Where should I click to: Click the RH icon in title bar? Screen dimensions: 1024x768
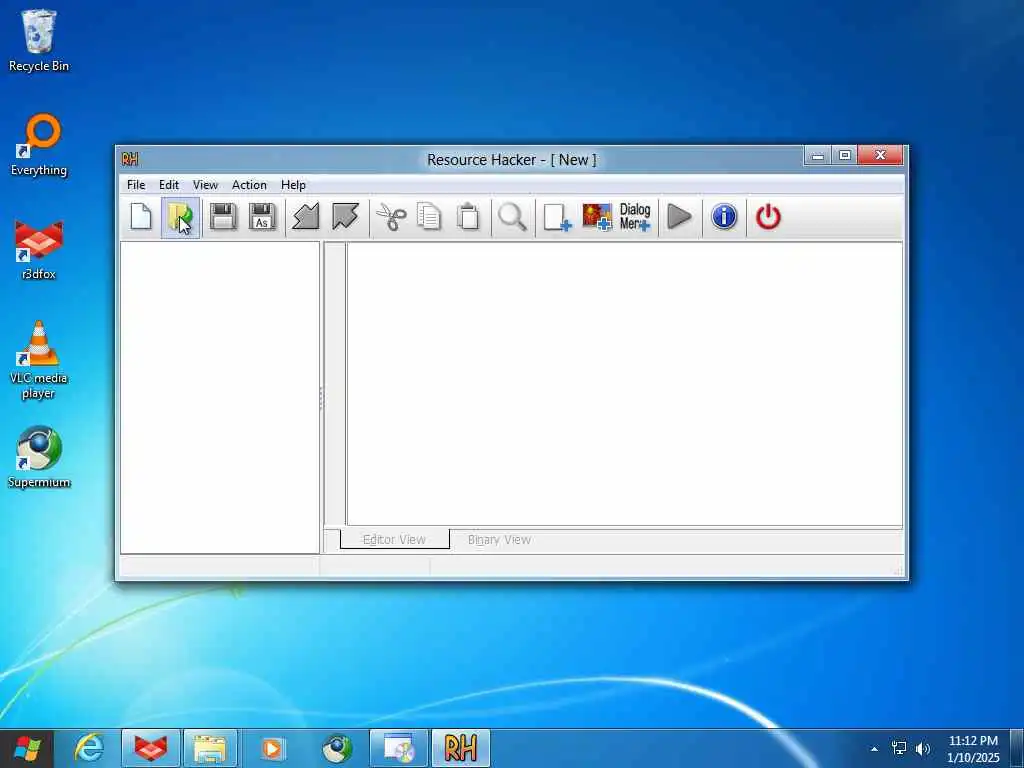[130, 159]
